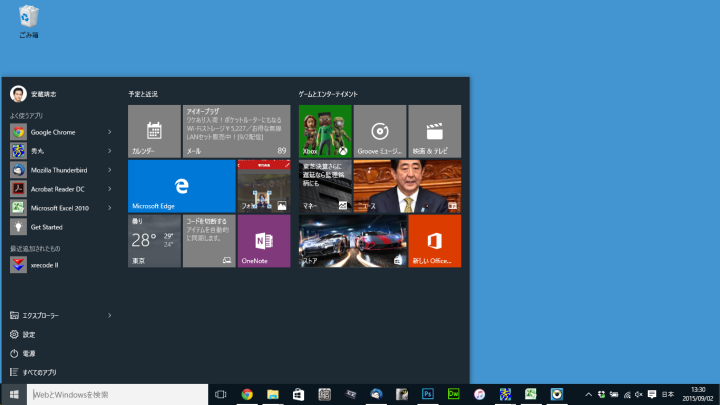This screenshot has height=405, width=720.
Task: Open the 新しい Office tile
Action: tap(434, 241)
